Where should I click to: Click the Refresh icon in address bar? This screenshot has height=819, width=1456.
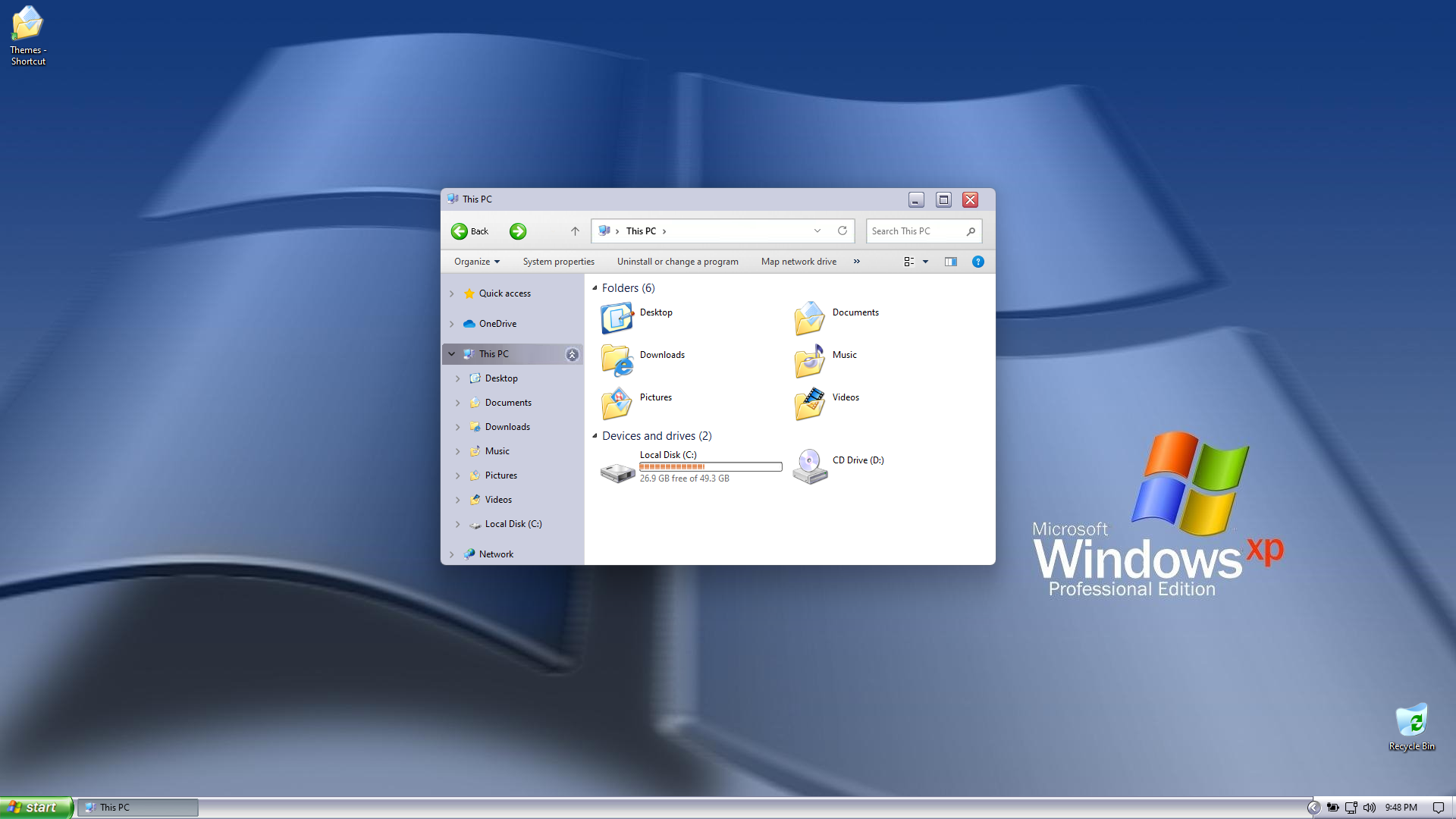pyautogui.click(x=842, y=231)
